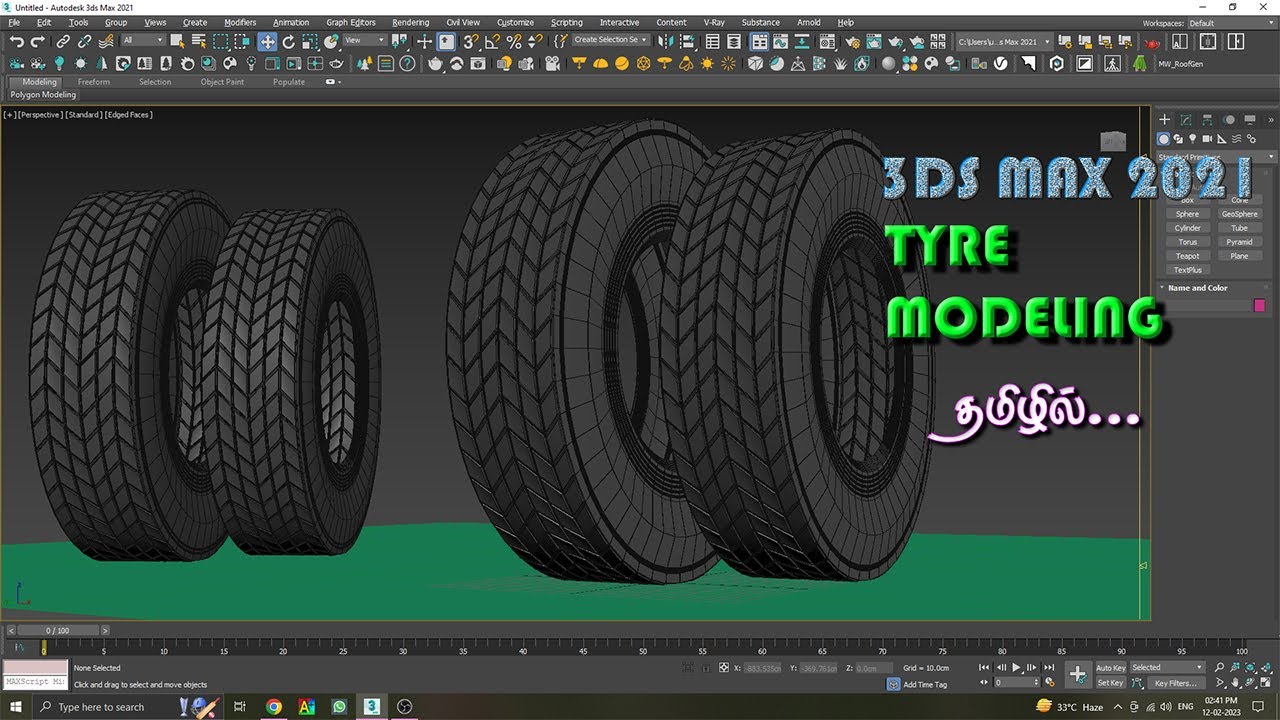Activate the Select Object tool
Image resolution: width=1280 pixels, height=720 pixels.
(x=177, y=41)
